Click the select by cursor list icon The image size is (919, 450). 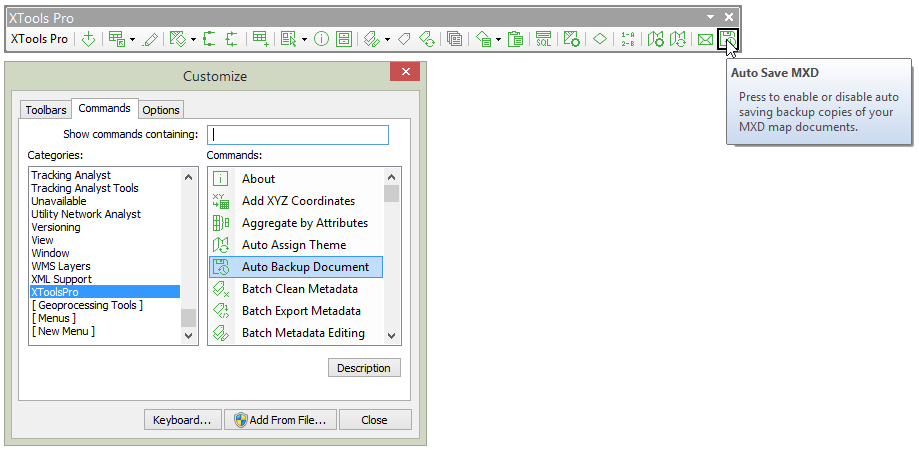tap(289, 39)
